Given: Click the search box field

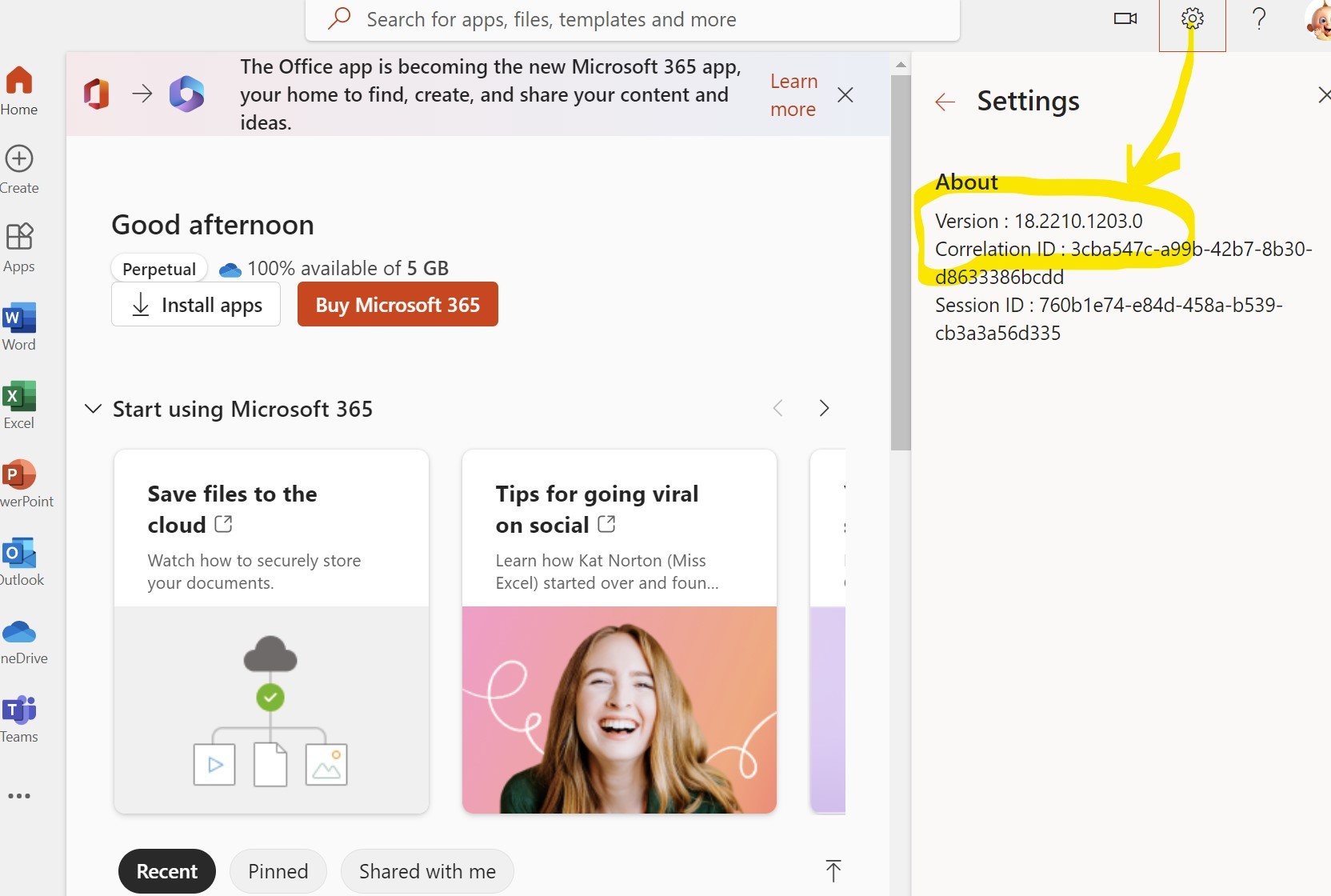Looking at the screenshot, I should [x=632, y=19].
